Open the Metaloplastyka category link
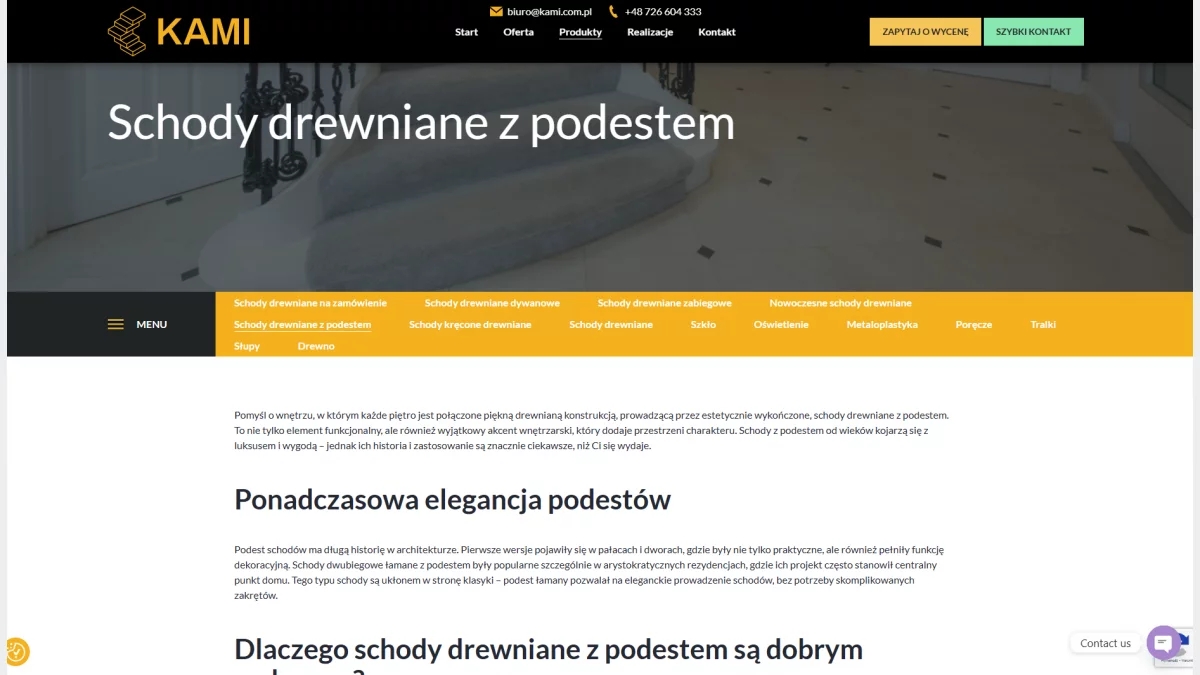 [882, 325]
